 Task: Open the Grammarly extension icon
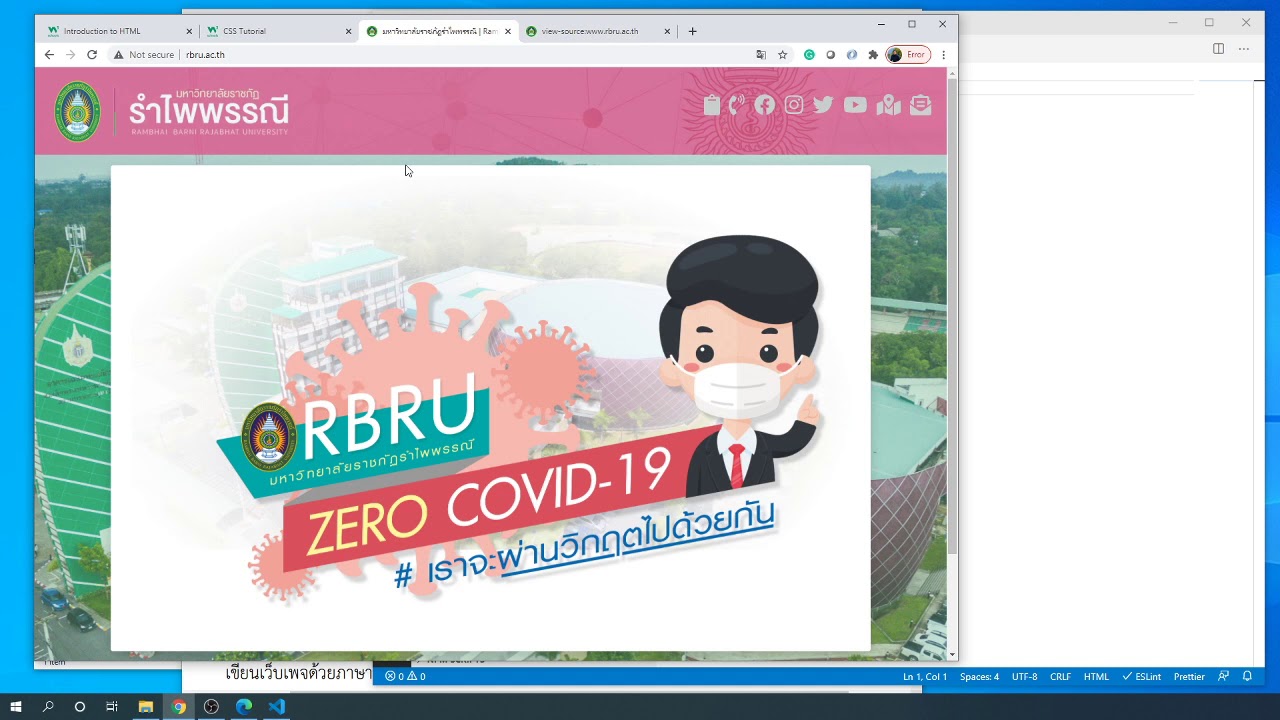click(809, 55)
